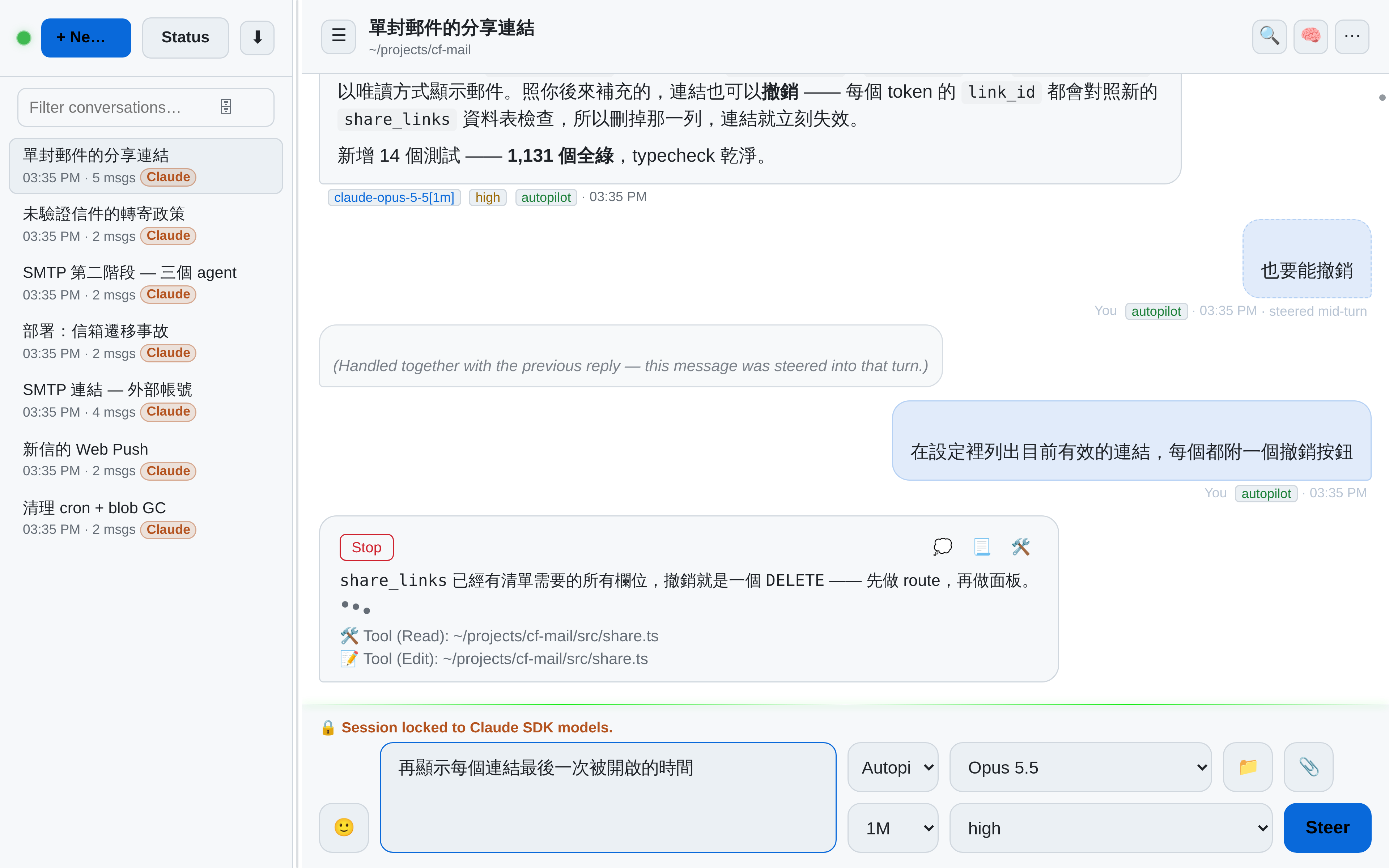Screen dimensions: 1389x868
Task: Click the claude-opus-5-5[1m] model tag
Action: click(394, 197)
